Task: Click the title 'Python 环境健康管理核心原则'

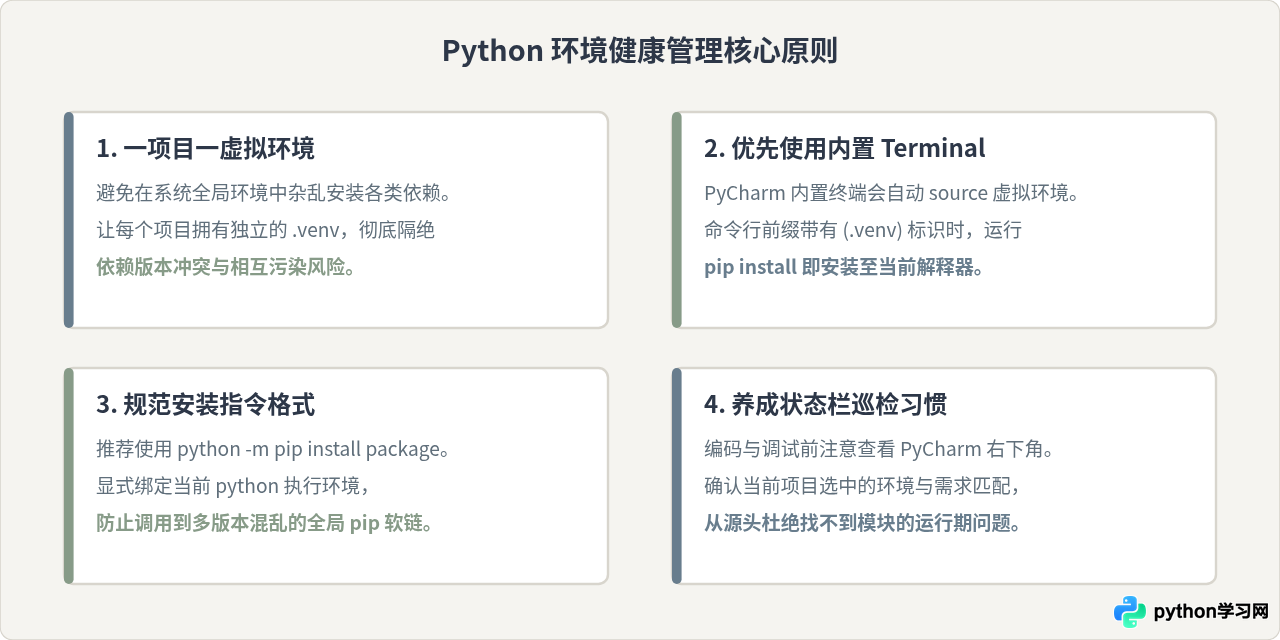Action: [x=640, y=51]
